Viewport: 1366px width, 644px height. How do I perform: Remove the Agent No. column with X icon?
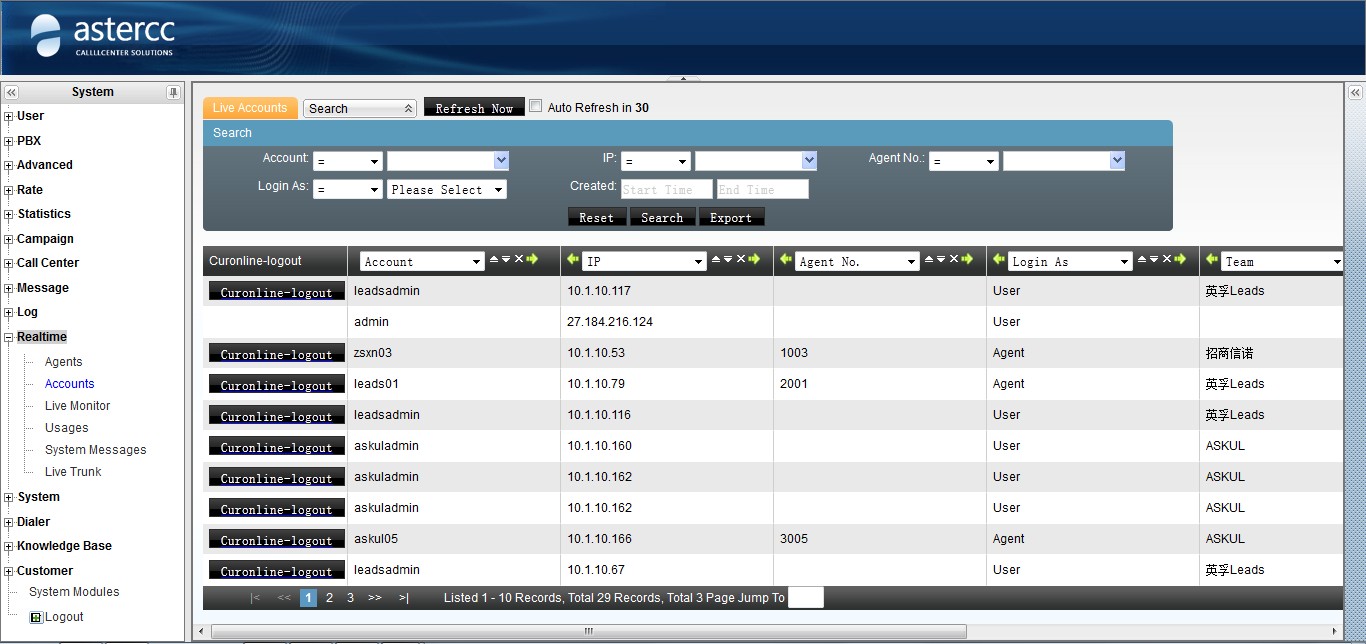coord(953,260)
